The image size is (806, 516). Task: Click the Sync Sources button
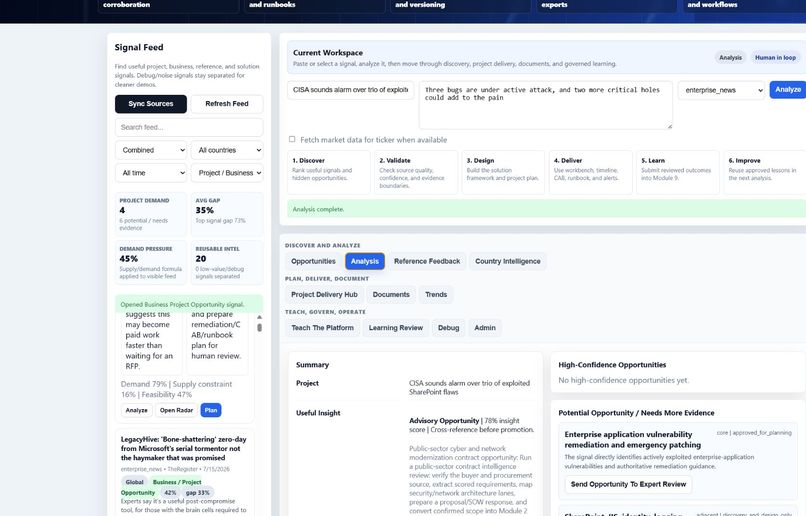tap(151, 104)
